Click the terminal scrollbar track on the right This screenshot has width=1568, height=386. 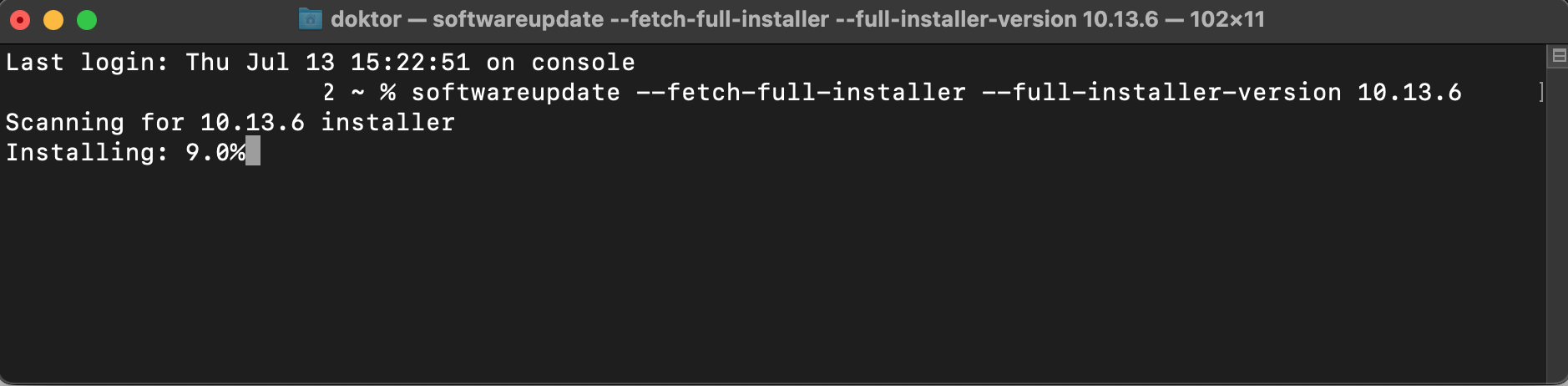(1557, 217)
